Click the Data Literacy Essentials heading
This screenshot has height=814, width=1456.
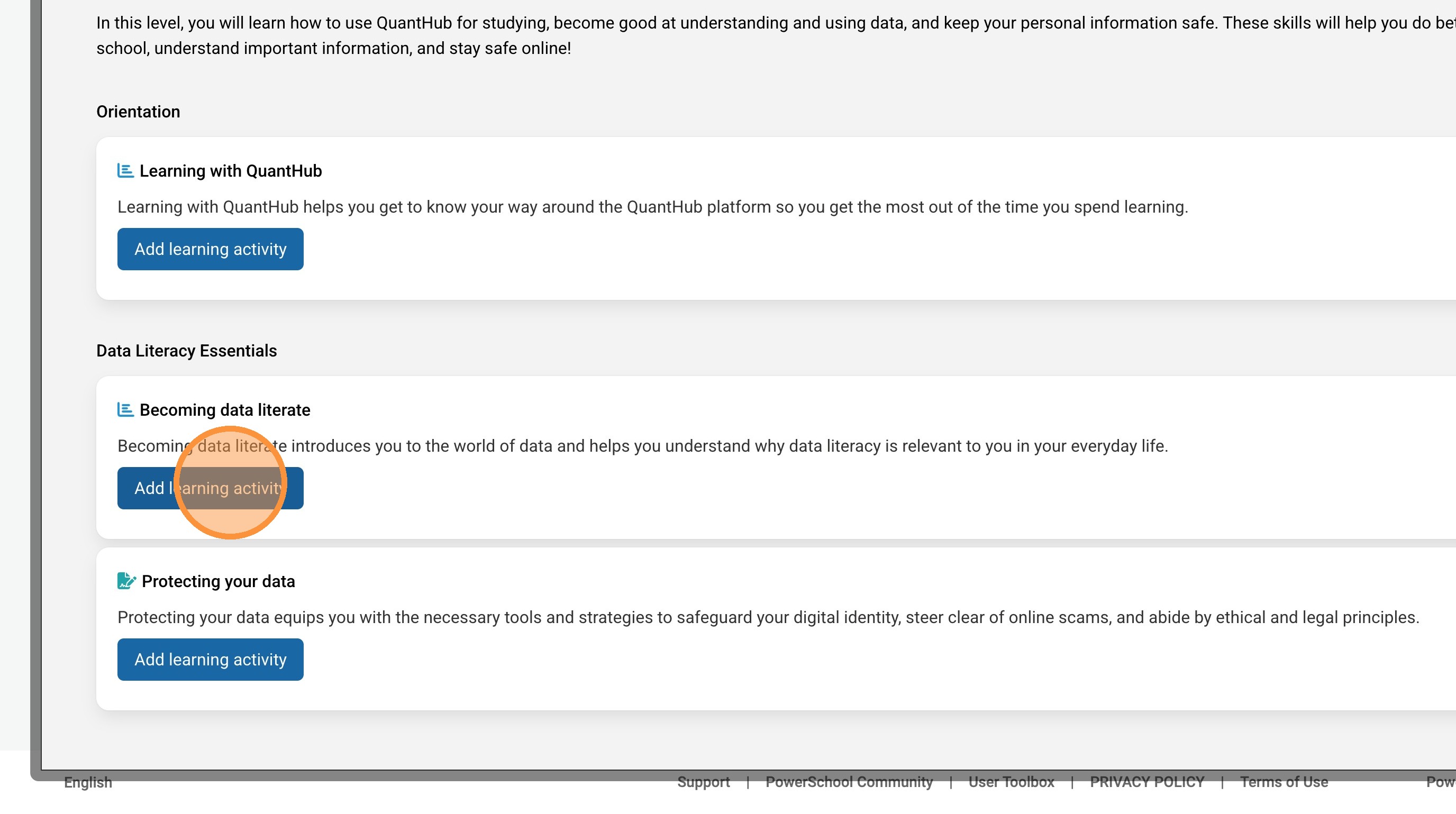click(x=187, y=351)
